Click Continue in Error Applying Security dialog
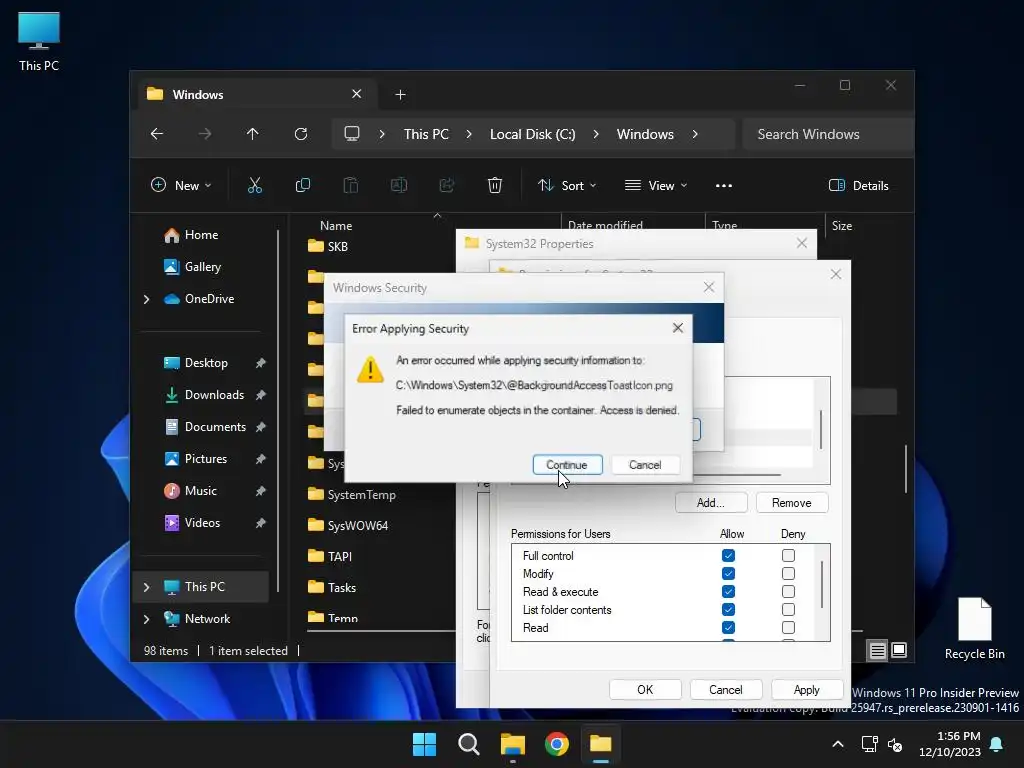1024x768 pixels. click(x=567, y=464)
